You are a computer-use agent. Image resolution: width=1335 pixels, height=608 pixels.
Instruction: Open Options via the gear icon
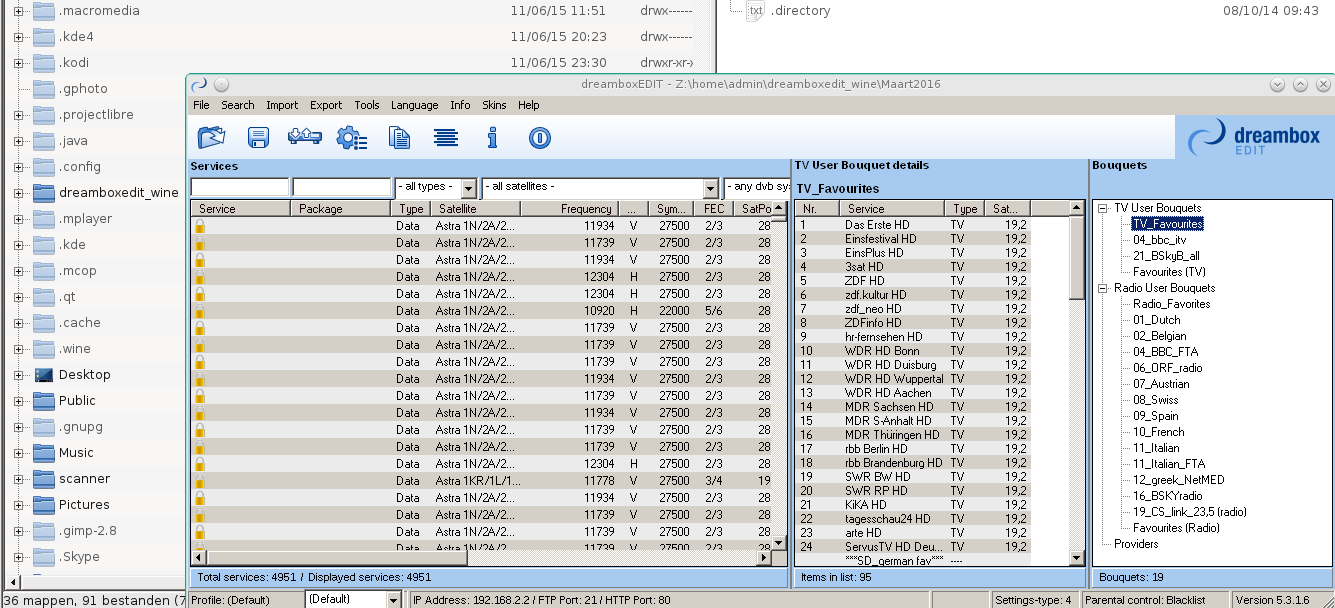point(351,138)
